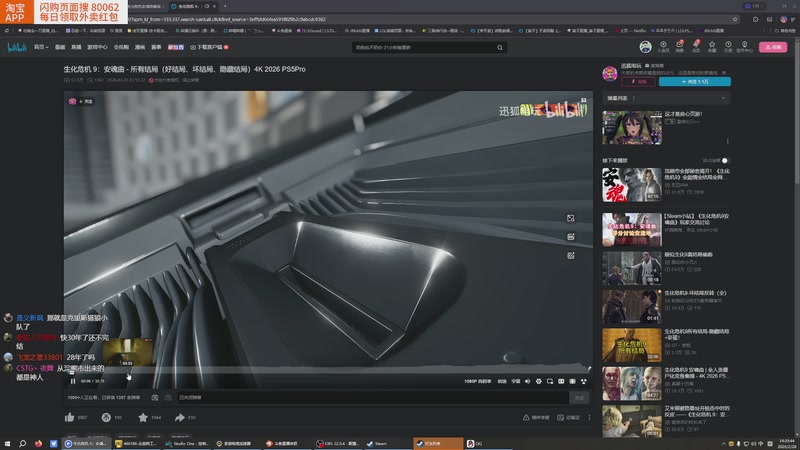Follow the uploader with 关注 button
This screenshot has width=800, height=450.
[694, 82]
